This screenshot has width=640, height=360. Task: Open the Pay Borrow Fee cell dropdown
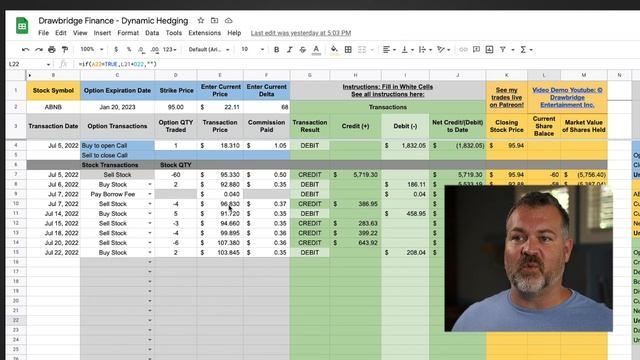[150, 194]
